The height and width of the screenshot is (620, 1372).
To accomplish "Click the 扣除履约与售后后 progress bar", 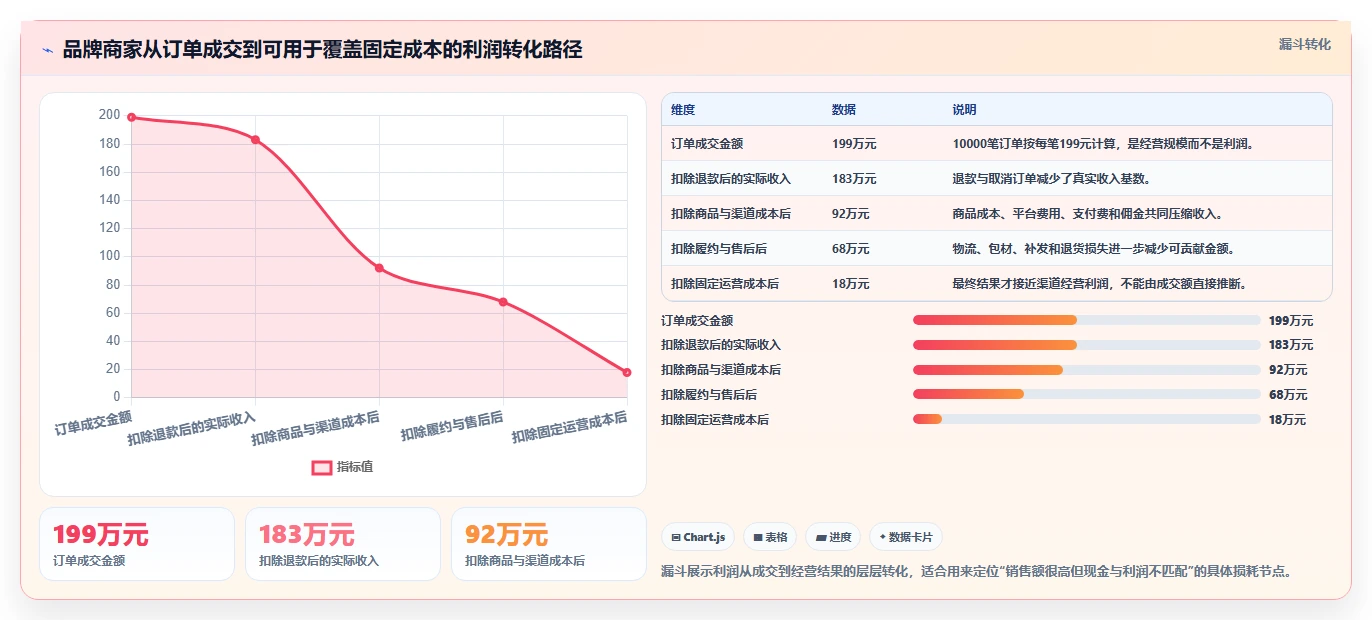I will (1086, 394).
